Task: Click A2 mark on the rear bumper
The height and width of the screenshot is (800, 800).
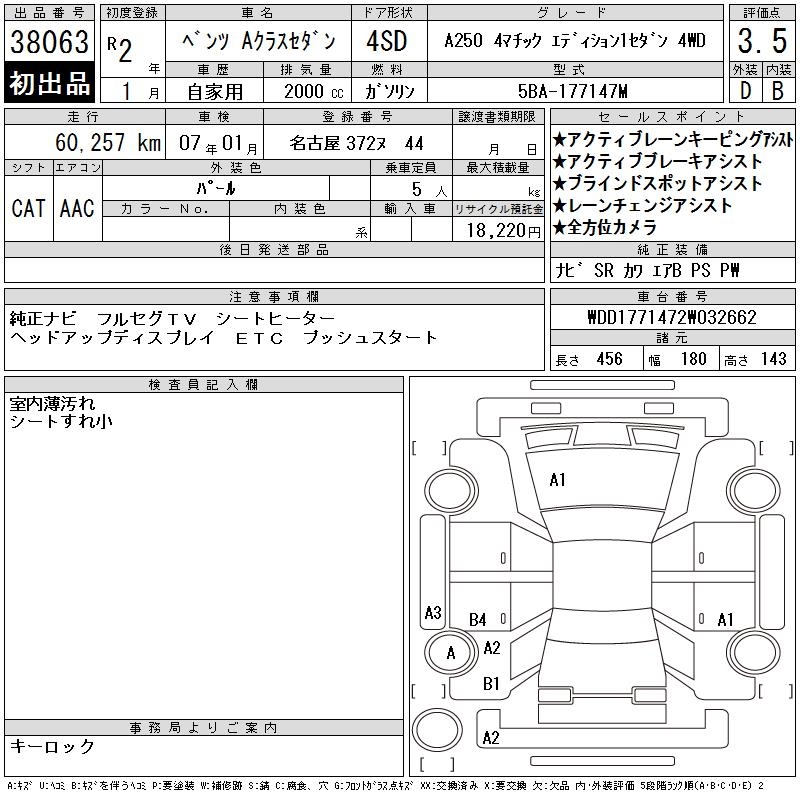Action: tap(491, 738)
